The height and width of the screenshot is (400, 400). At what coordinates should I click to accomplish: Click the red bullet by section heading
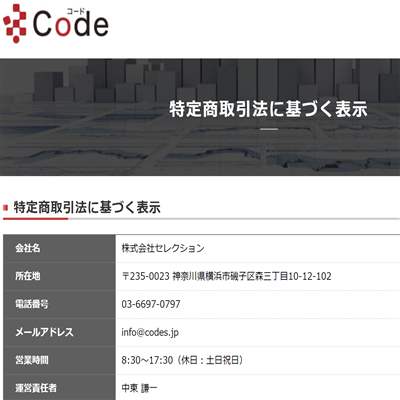(x=5, y=208)
